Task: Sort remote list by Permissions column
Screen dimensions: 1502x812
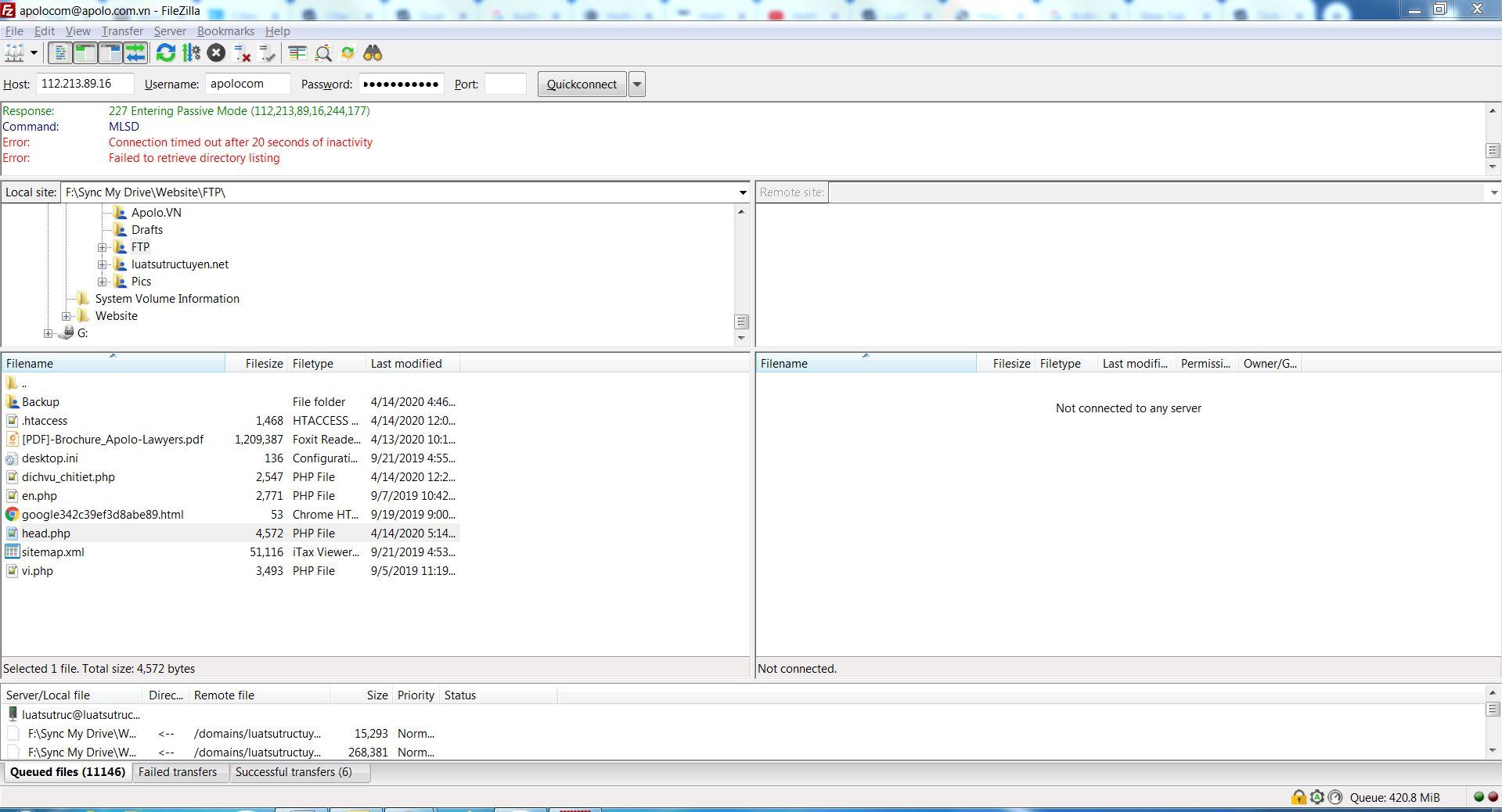Action: tap(1207, 363)
